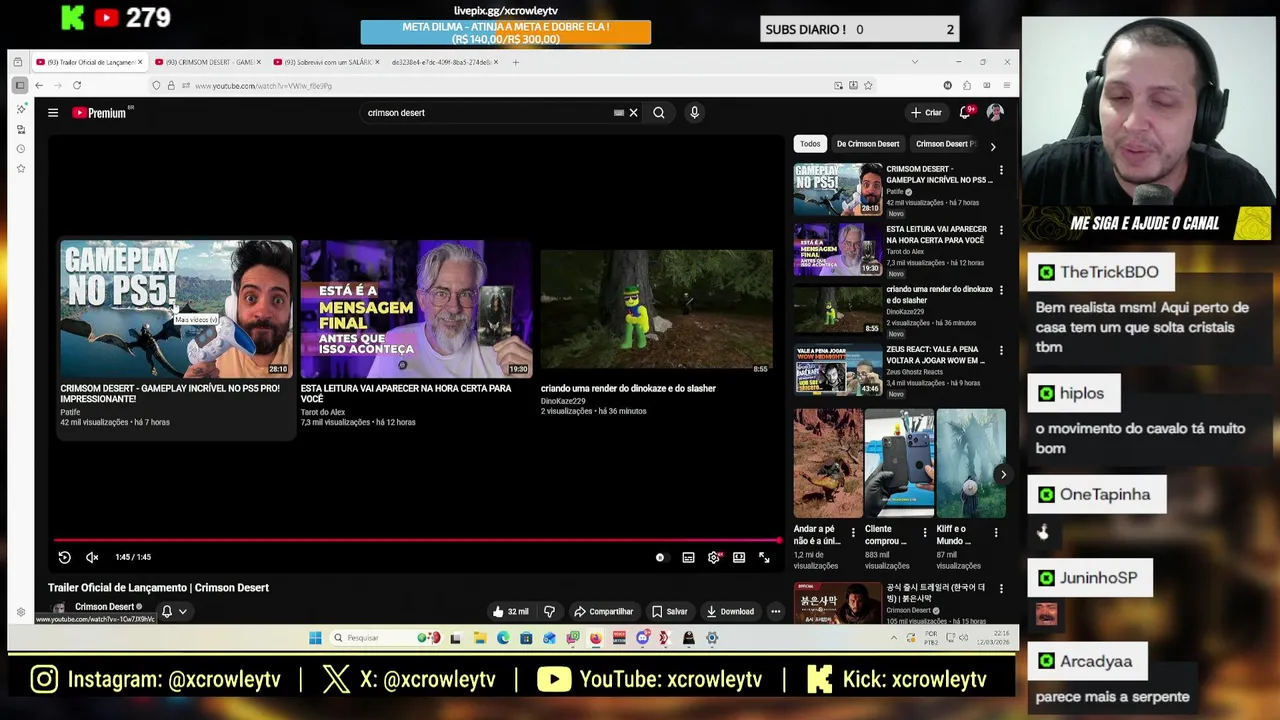This screenshot has height=720, width=1280.
Task: Run search with magnifier button
Action: pos(659,113)
